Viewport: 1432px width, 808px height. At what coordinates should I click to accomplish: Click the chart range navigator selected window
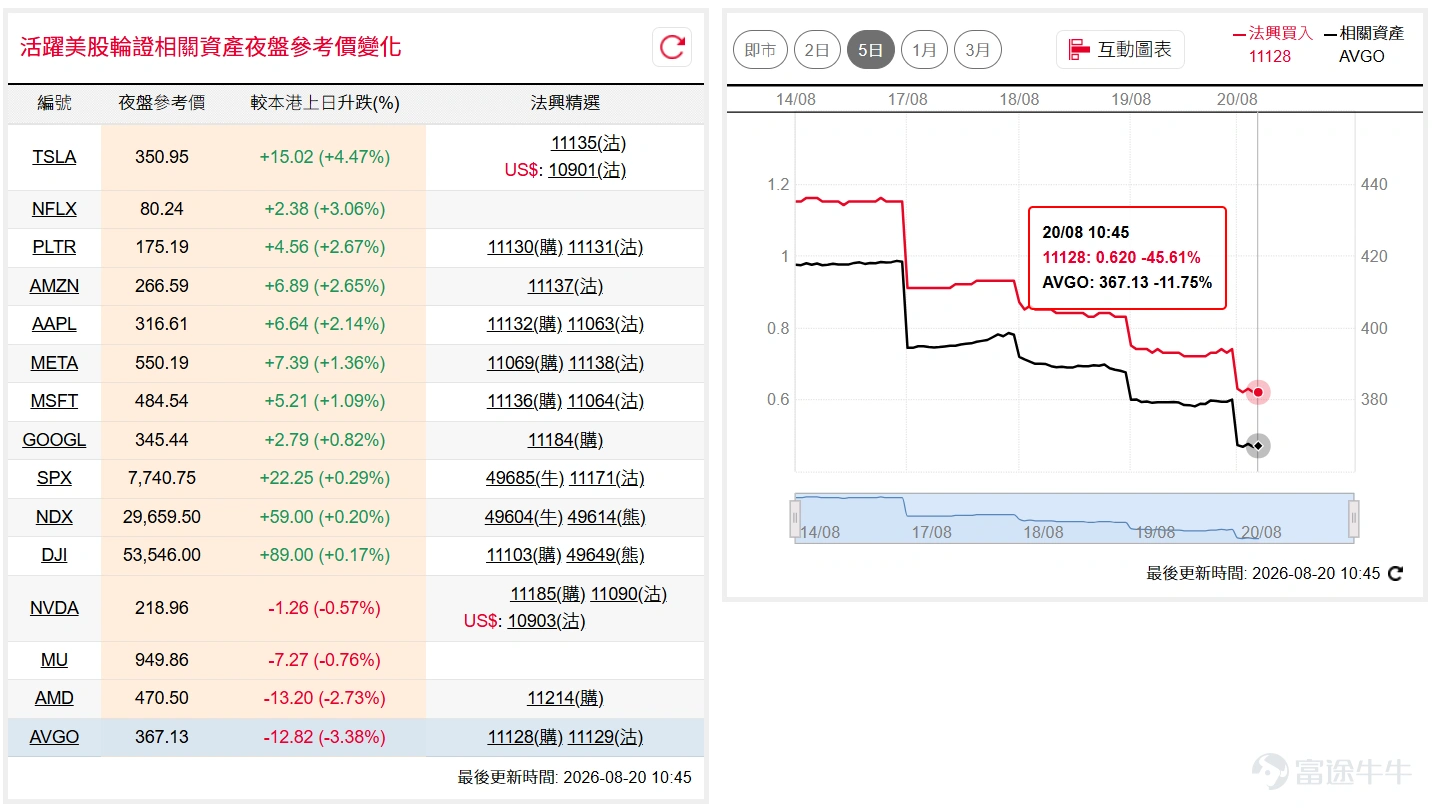(x=1075, y=518)
